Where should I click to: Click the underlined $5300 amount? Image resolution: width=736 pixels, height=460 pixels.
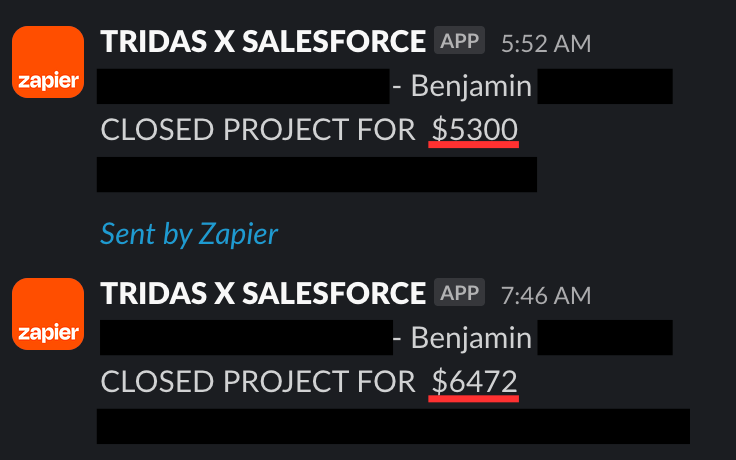click(474, 130)
